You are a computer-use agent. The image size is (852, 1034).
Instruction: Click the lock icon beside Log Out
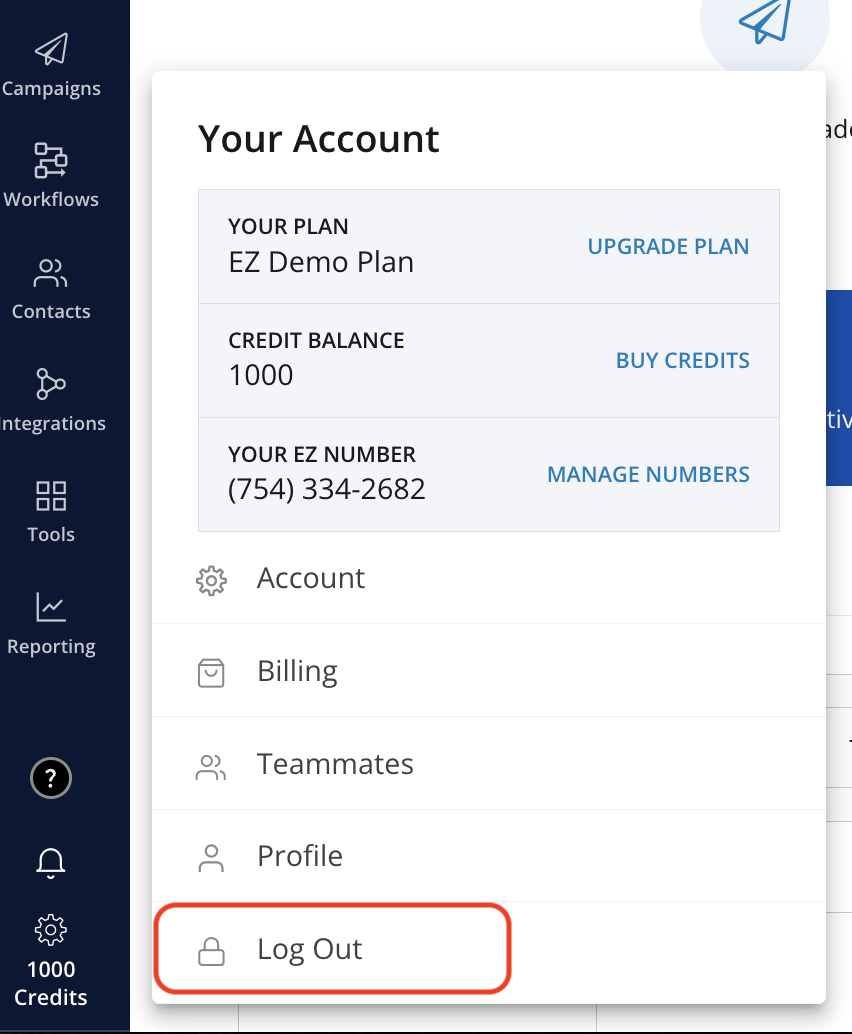(x=211, y=952)
